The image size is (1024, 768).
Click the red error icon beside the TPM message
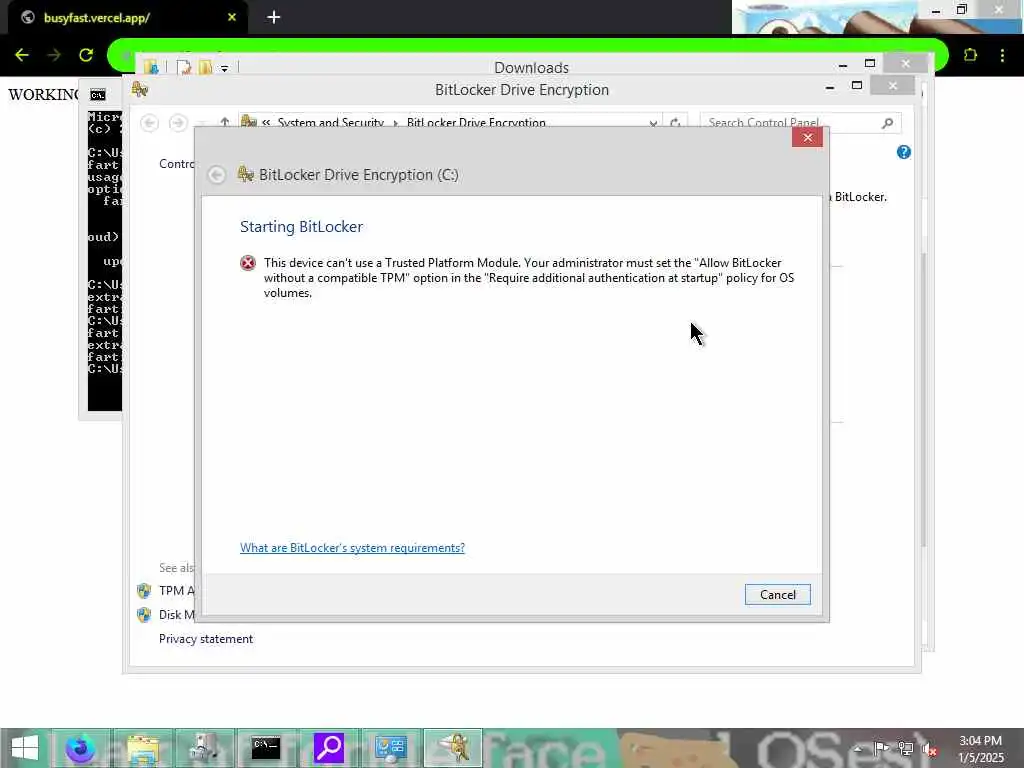pyautogui.click(x=248, y=263)
